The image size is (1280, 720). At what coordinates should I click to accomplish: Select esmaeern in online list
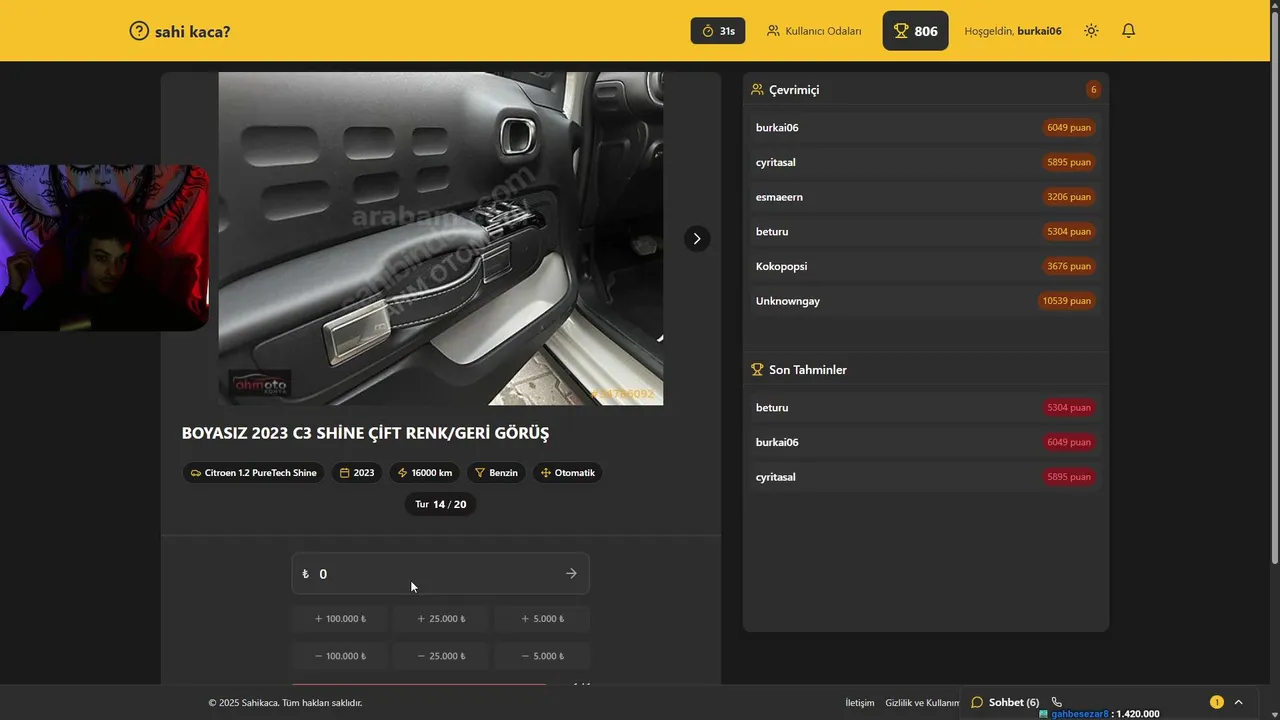tap(925, 197)
